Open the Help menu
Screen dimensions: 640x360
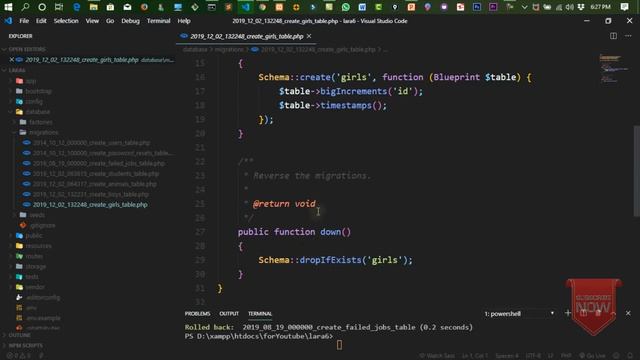point(184,21)
